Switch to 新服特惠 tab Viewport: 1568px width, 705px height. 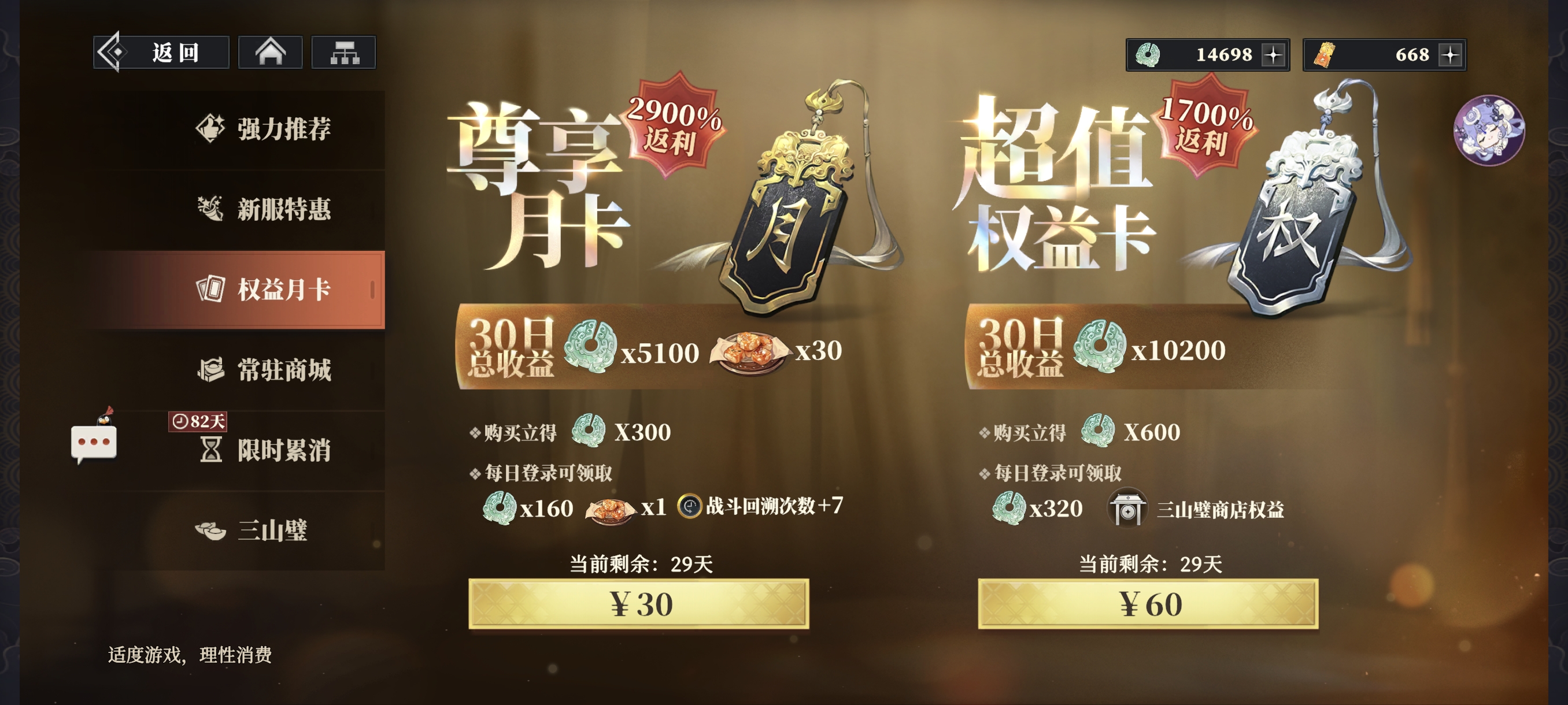263,209
